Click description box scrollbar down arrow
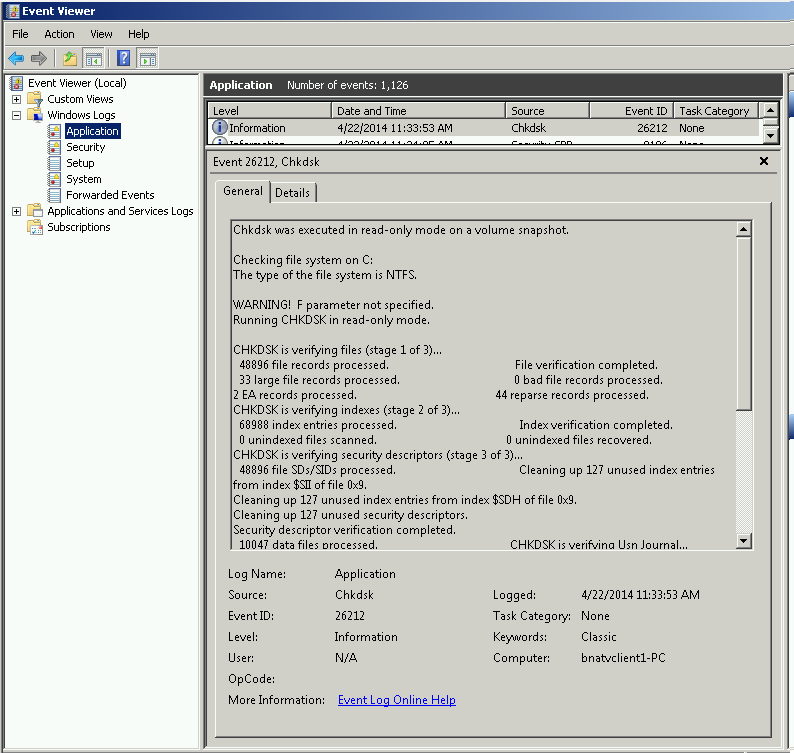The image size is (794, 753). pyautogui.click(x=743, y=540)
